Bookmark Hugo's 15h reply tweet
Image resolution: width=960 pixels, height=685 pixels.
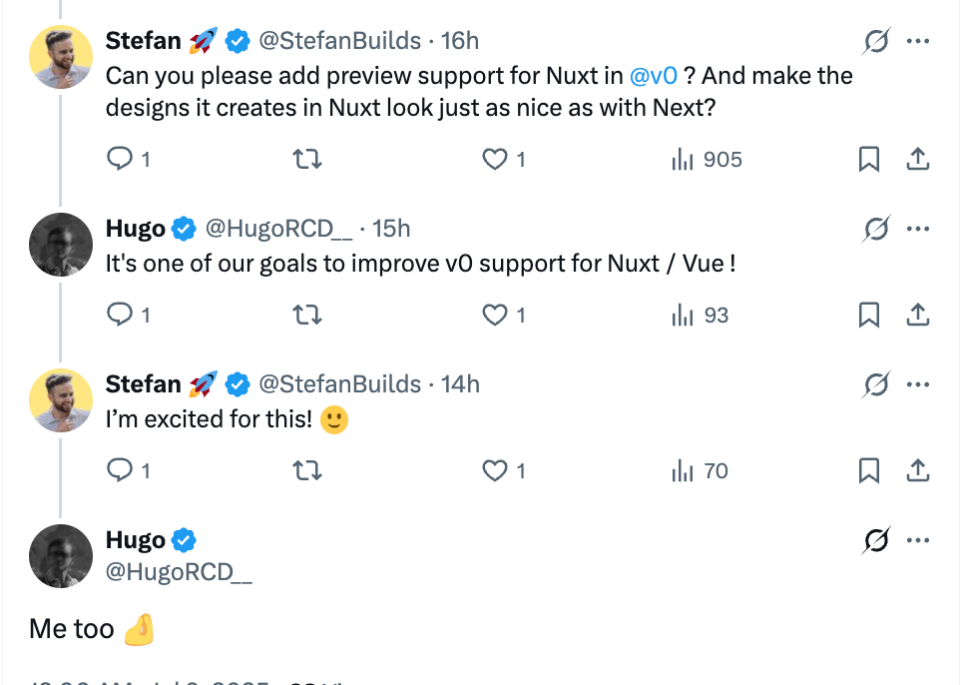[x=869, y=315]
